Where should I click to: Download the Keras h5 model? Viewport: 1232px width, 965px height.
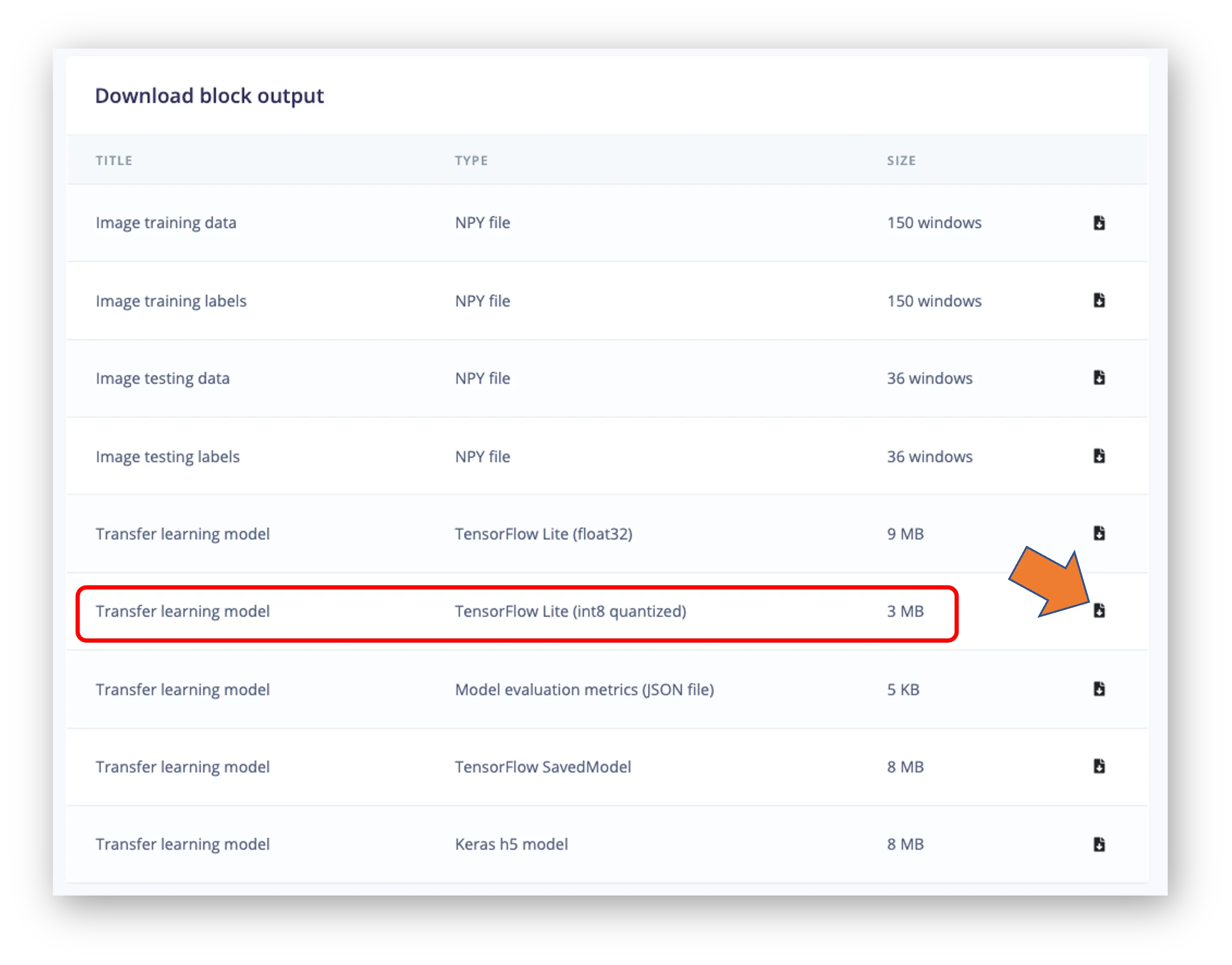pos(1099,844)
